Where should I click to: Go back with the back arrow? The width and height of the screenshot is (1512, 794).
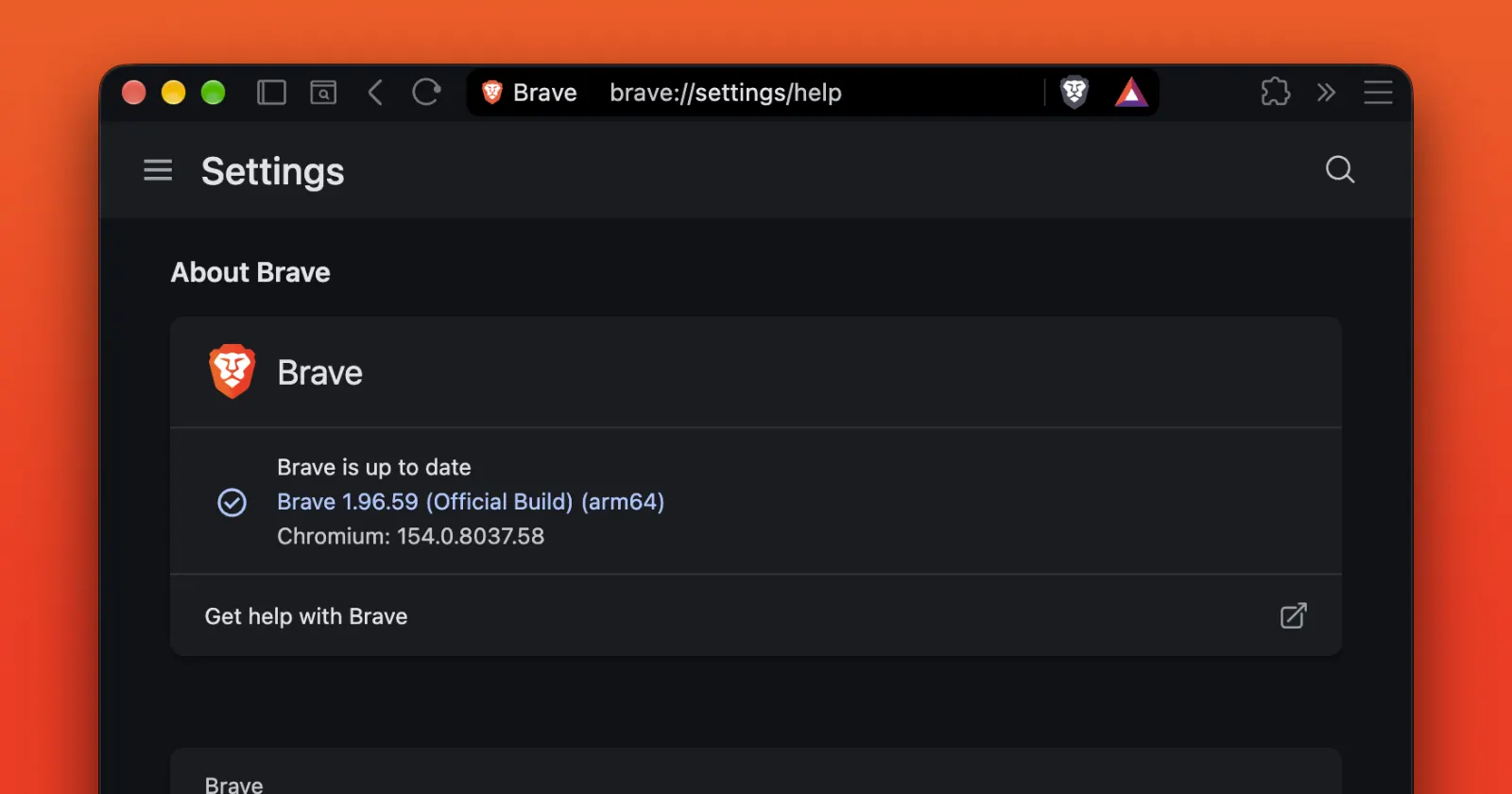[x=375, y=93]
